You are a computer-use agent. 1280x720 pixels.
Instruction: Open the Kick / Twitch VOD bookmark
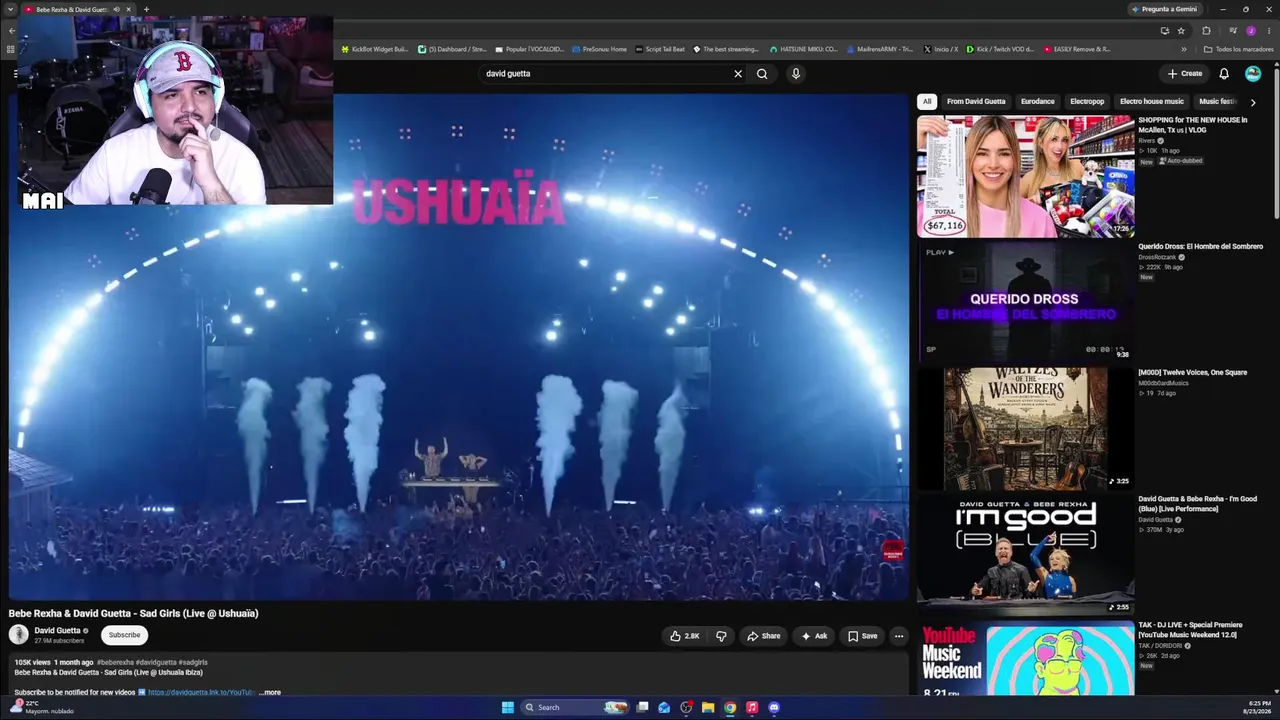(x=1000, y=49)
